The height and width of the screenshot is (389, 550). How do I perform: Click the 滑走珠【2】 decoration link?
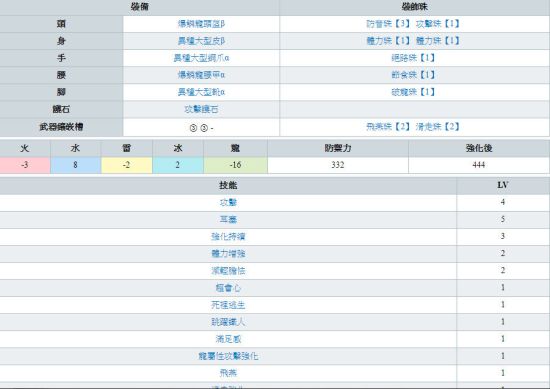[x=437, y=127]
